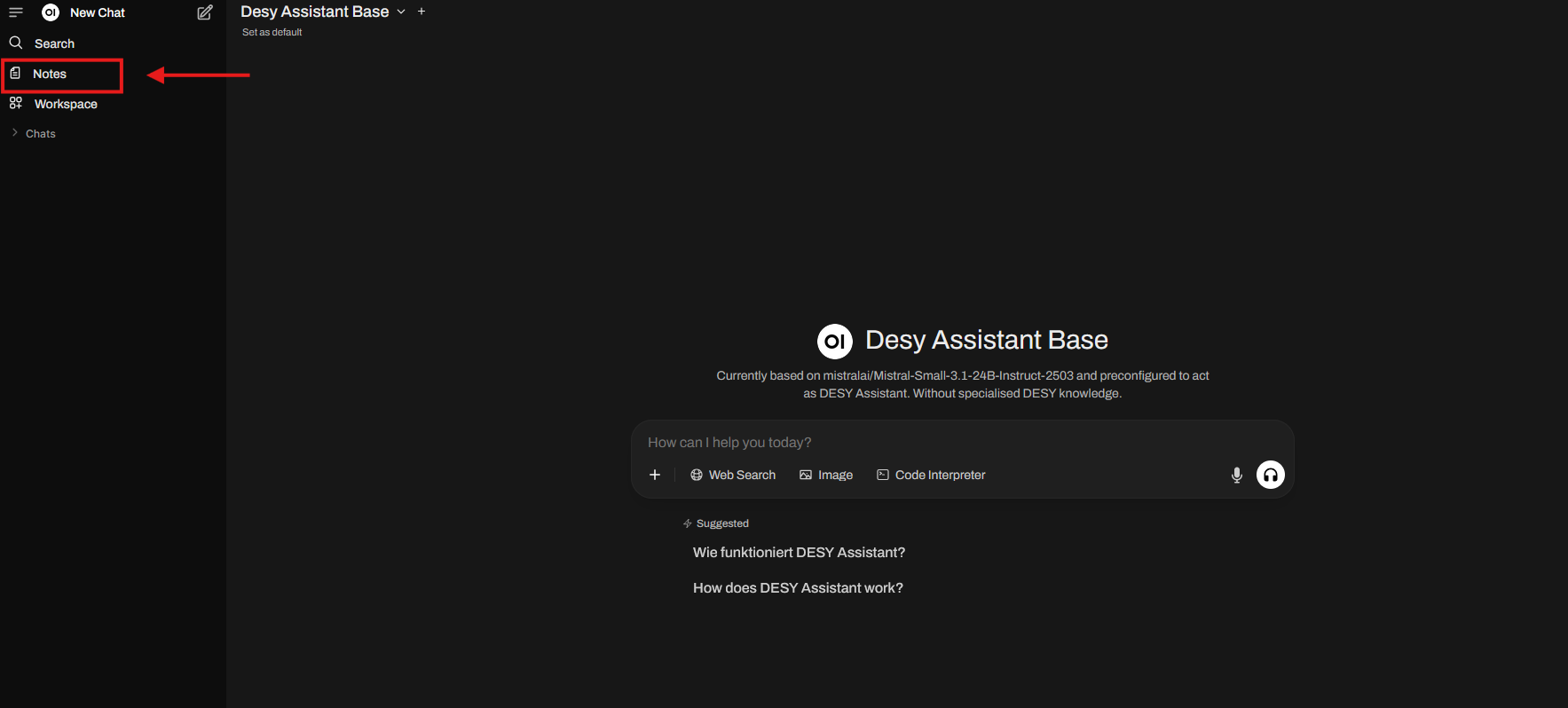Screen dimensions: 1568x708
Task: Click the Code Interpreter icon
Action: pyautogui.click(x=883, y=475)
